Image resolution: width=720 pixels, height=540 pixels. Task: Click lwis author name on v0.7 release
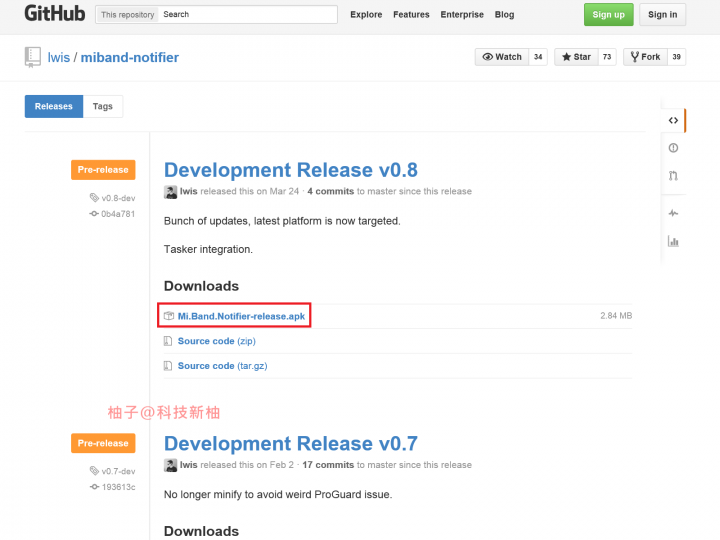[x=188, y=465]
